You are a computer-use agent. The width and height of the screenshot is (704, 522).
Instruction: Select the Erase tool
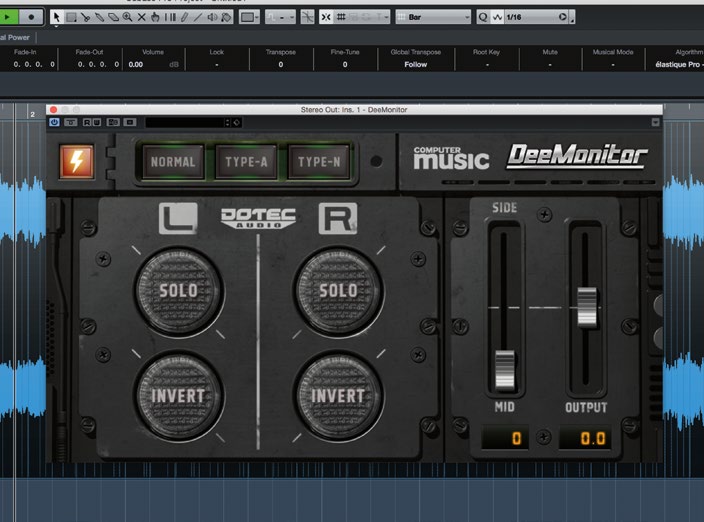click(x=114, y=17)
